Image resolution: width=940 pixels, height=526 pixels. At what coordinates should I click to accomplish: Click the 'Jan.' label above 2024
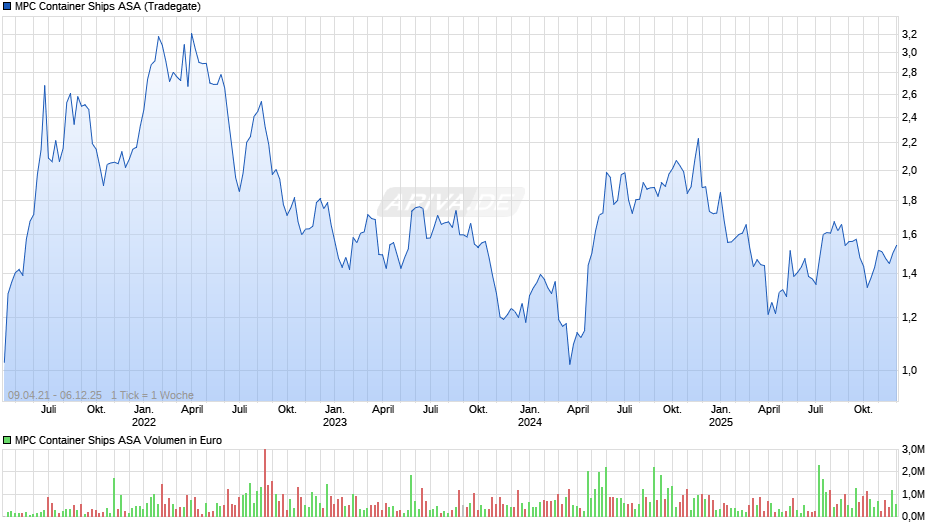pos(529,409)
